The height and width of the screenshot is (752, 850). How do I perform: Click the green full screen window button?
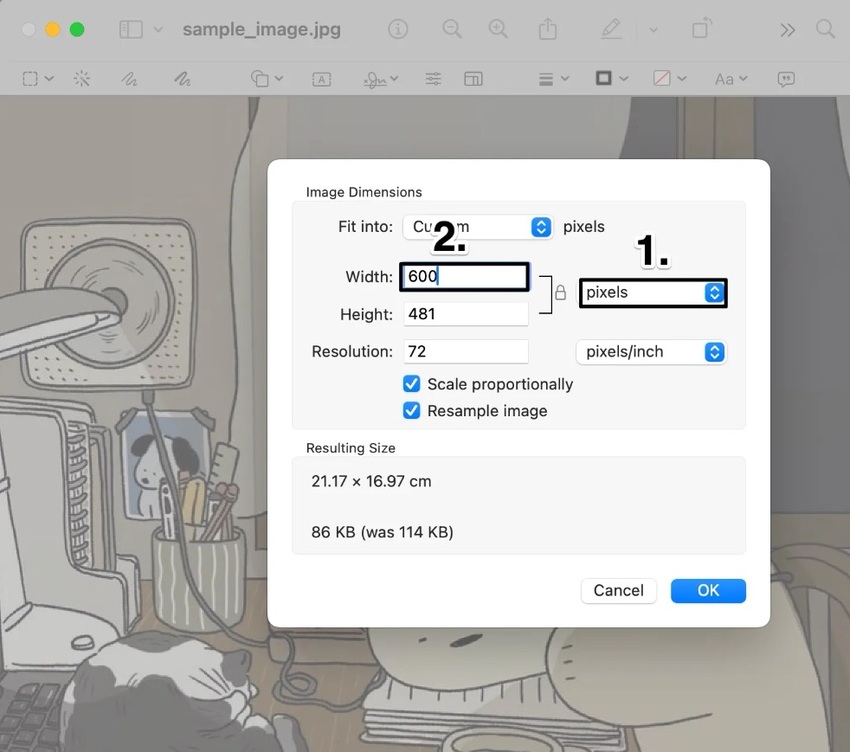[x=77, y=29]
